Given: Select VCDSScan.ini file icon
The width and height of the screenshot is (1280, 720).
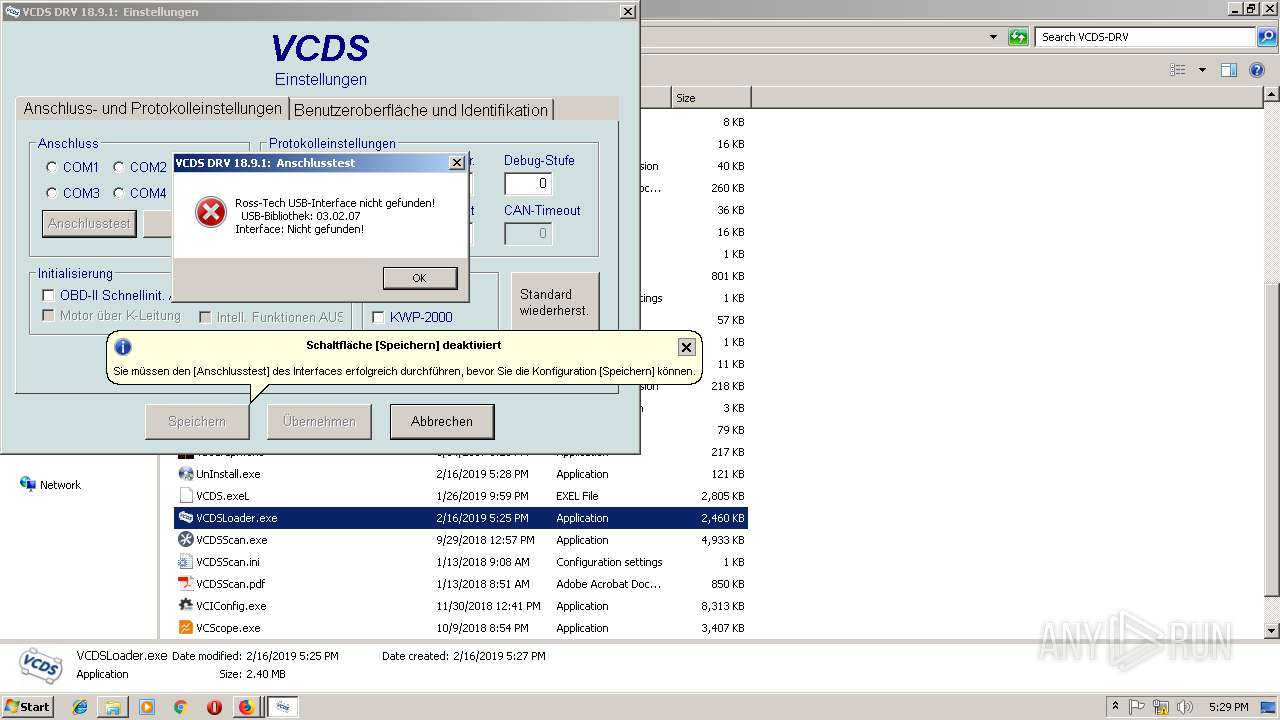Looking at the screenshot, I should tap(186, 562).
